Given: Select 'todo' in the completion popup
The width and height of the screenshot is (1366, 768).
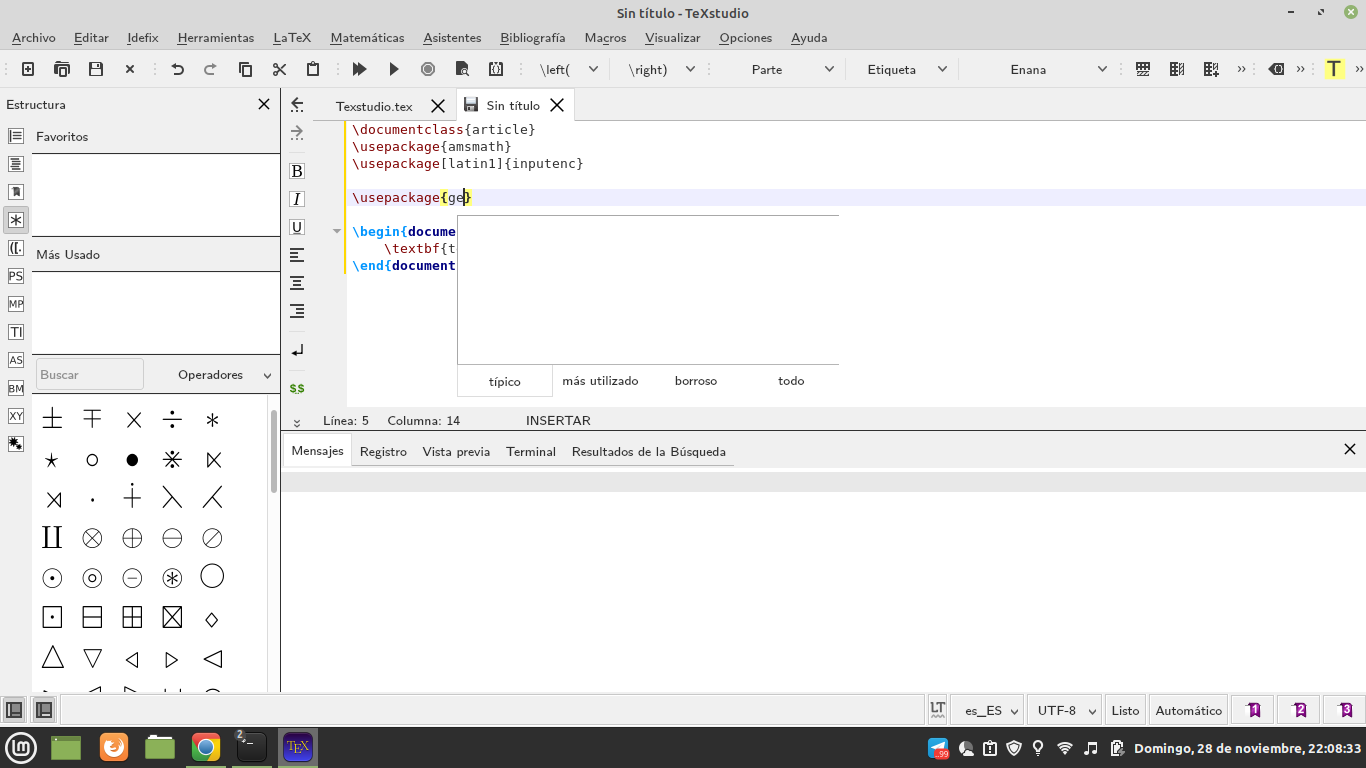Looking at the screenshot, I should [x=790, y=381].
